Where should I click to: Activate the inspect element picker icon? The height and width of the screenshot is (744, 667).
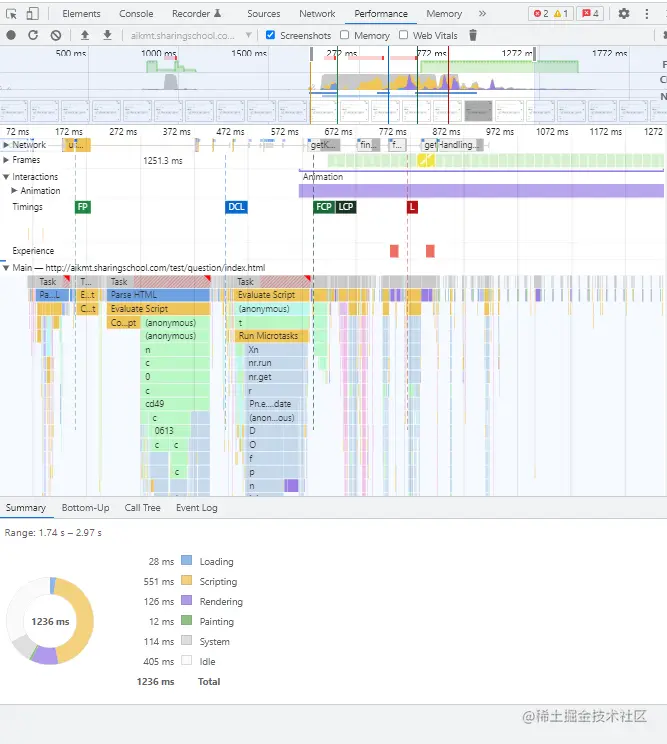11,14
